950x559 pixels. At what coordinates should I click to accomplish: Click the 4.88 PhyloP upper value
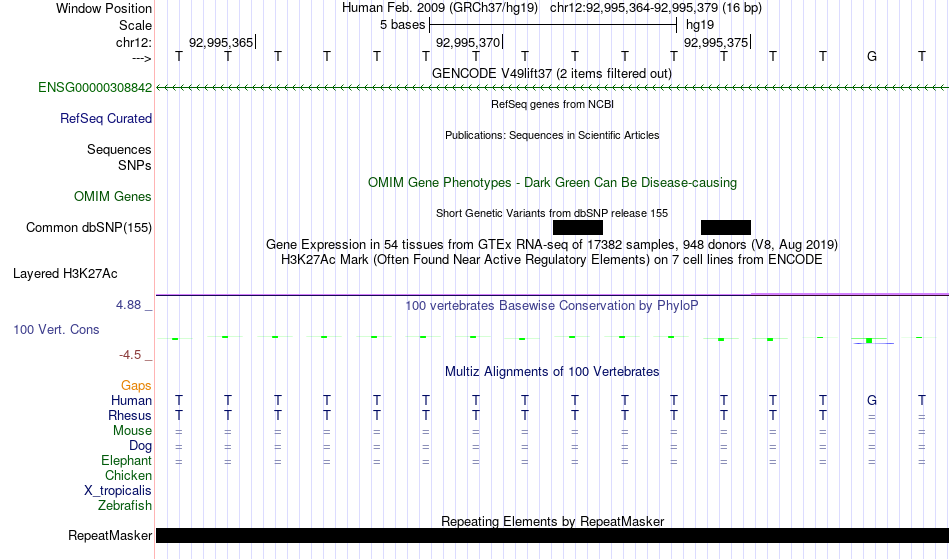click(x=128, y=305)
